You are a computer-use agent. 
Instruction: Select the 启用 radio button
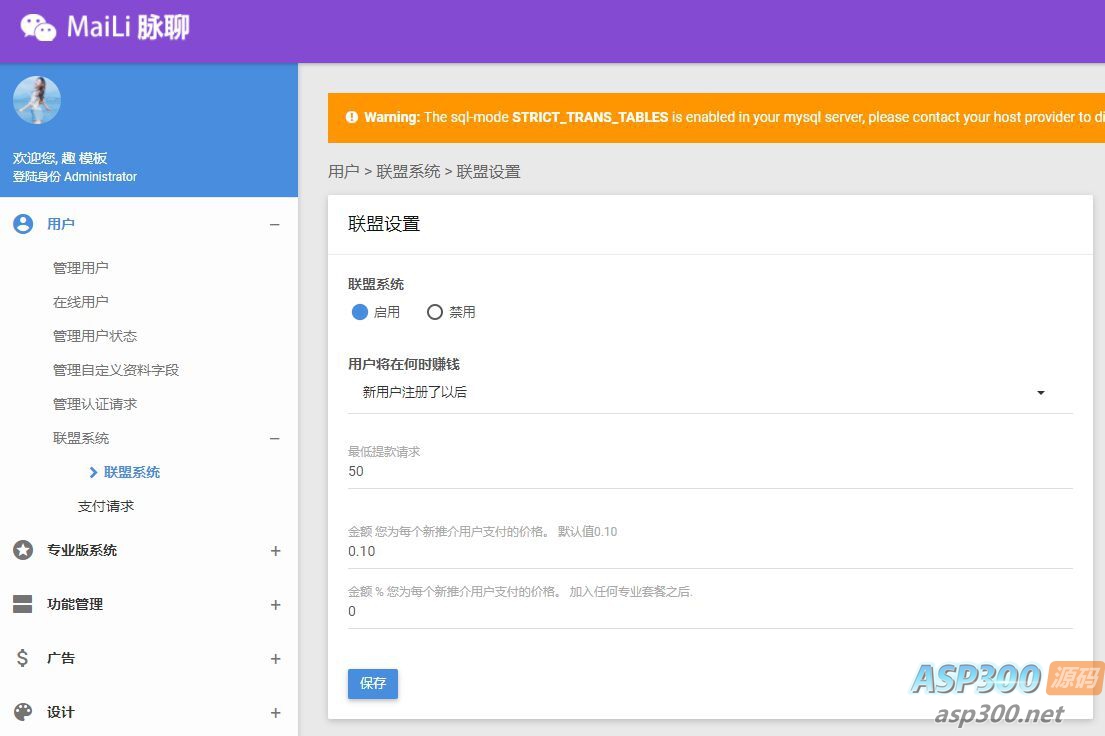pyautogui.click(x=360, y=312)
